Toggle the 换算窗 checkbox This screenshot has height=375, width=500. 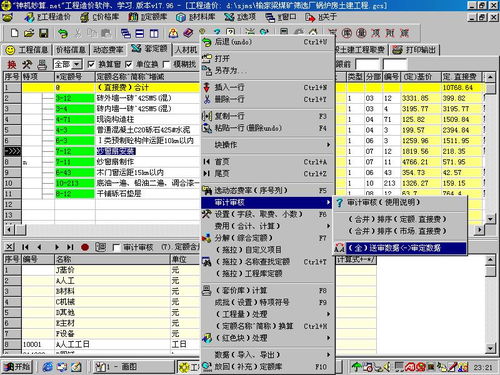[91, 64]
